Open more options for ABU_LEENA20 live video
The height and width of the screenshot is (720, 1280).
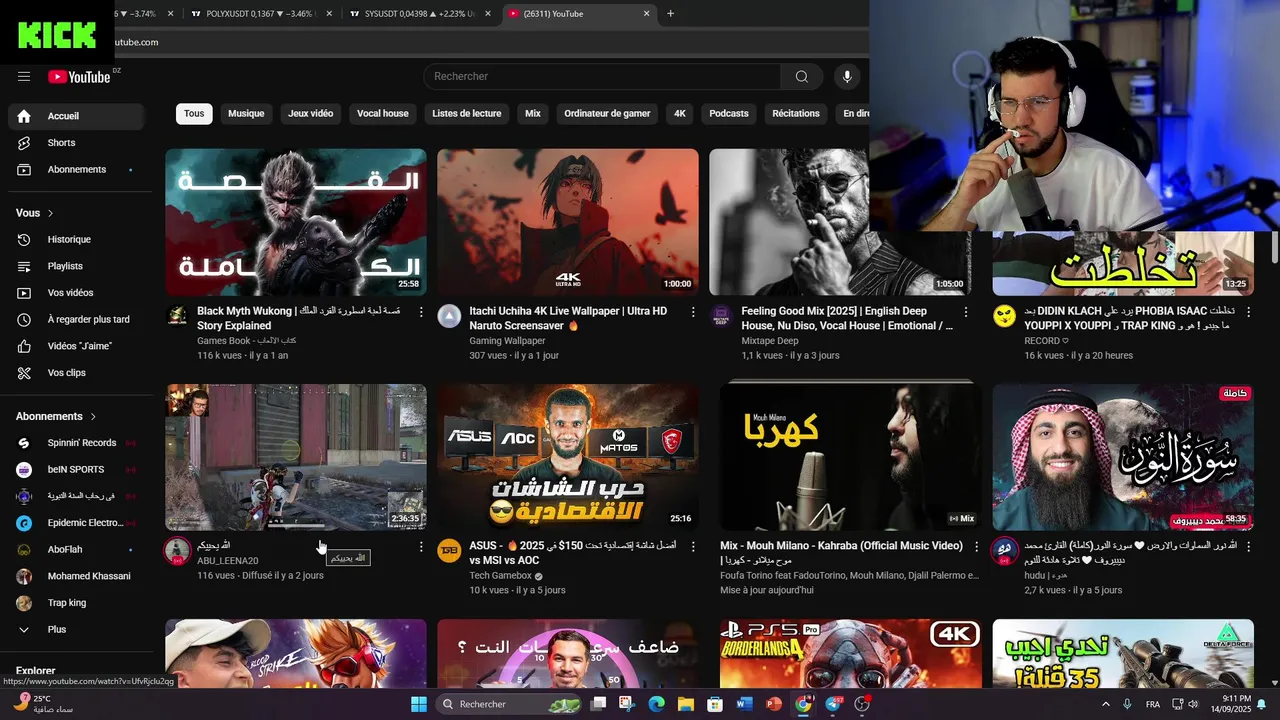coord(421,547)
